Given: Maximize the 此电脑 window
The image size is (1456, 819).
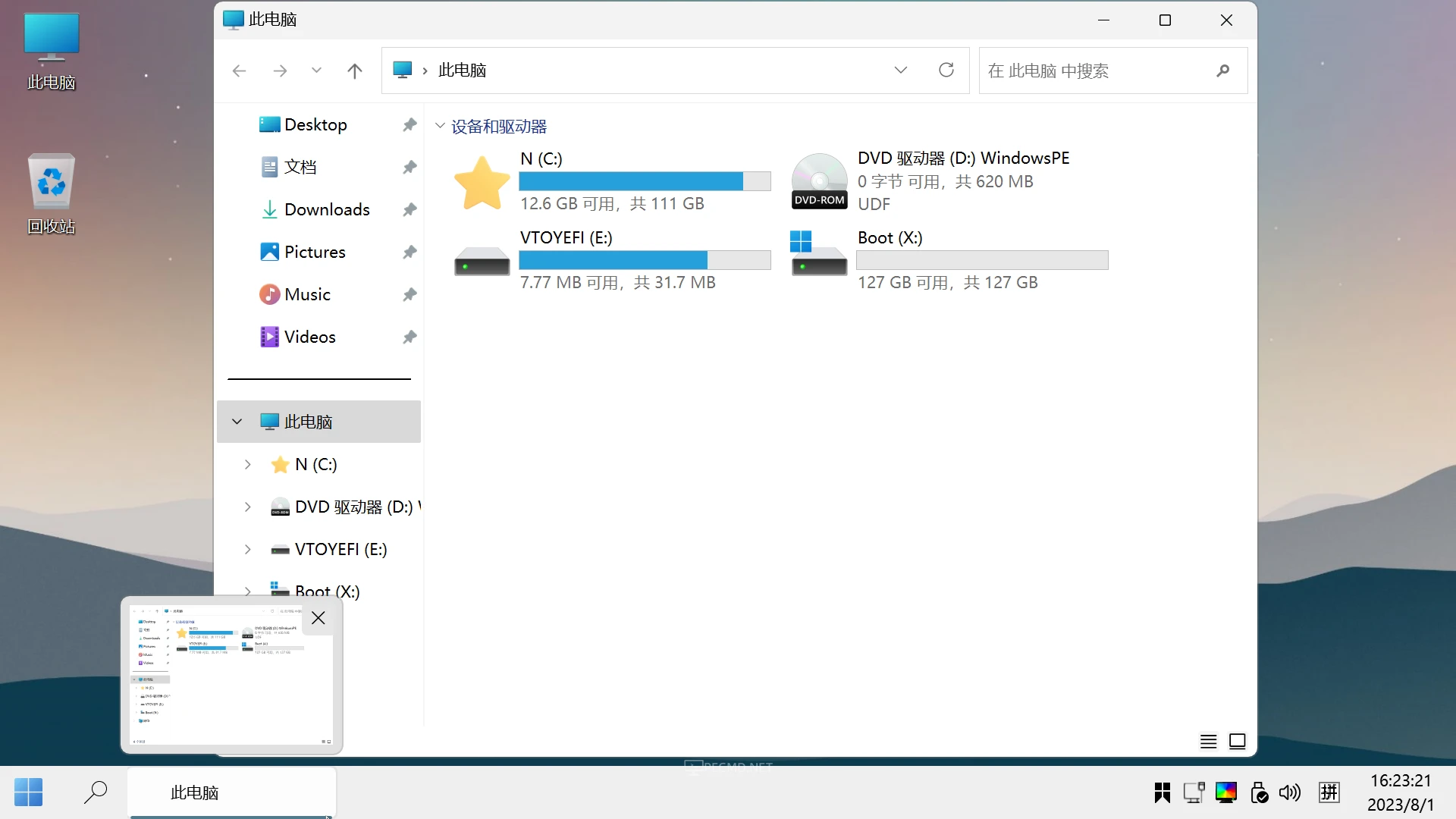Looking at the screenshot, I should coord(1166,20).
